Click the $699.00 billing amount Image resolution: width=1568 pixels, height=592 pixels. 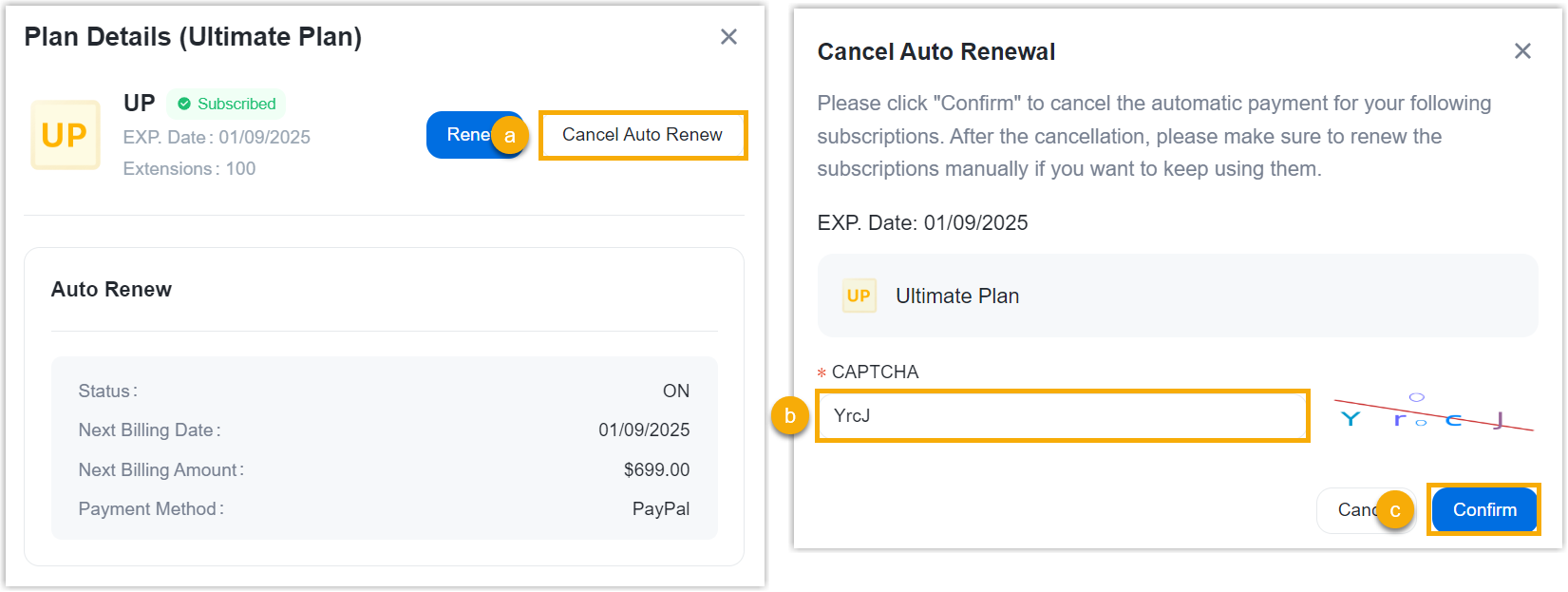point(656,470)
